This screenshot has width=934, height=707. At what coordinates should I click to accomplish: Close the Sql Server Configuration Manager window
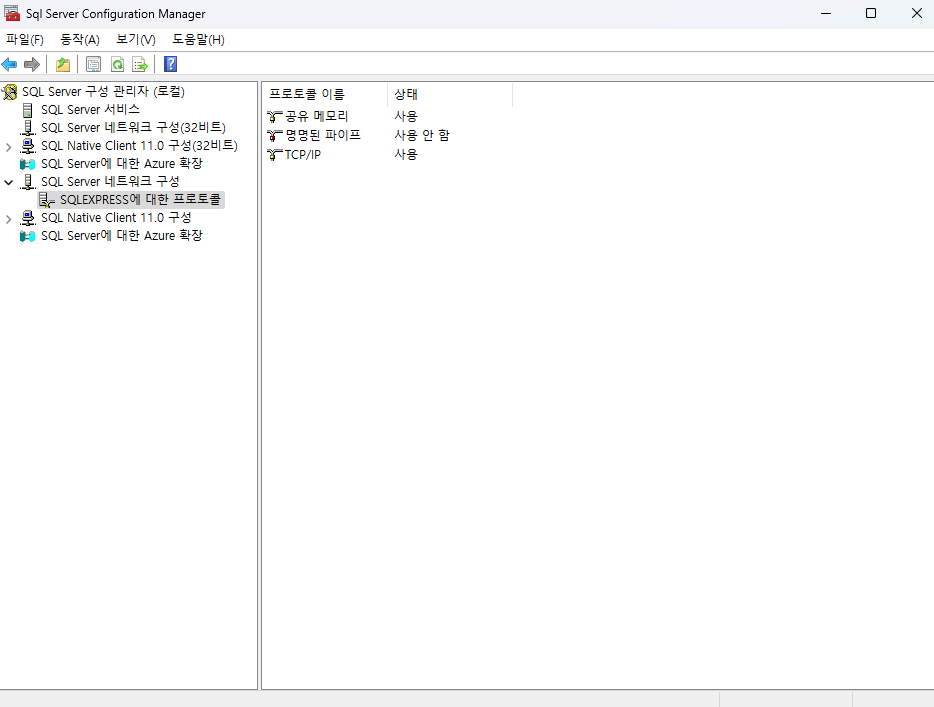(x=917, y=14)
